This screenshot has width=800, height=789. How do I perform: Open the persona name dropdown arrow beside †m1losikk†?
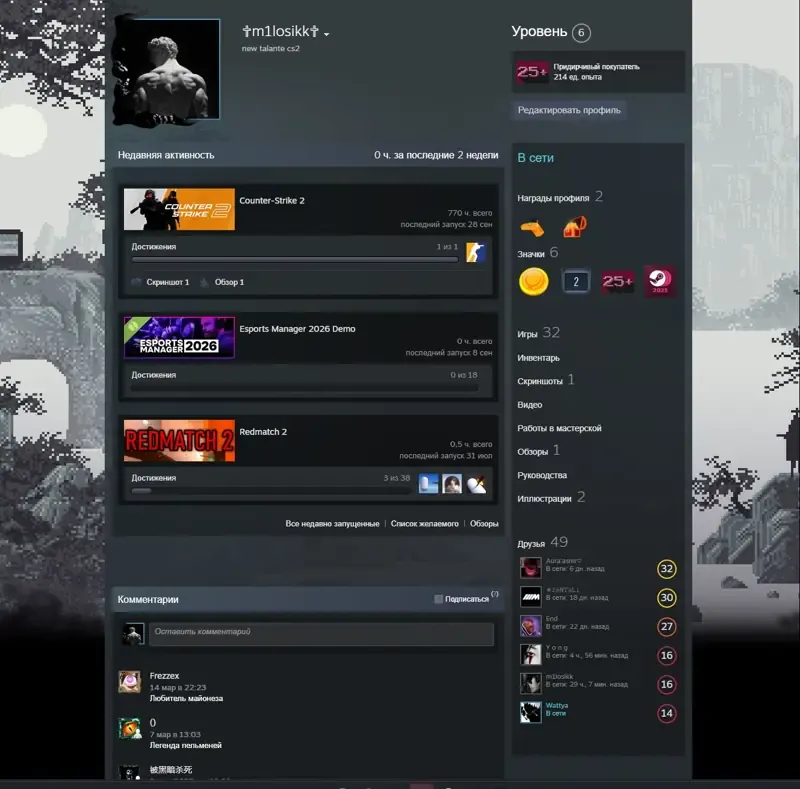pos(327,34)
